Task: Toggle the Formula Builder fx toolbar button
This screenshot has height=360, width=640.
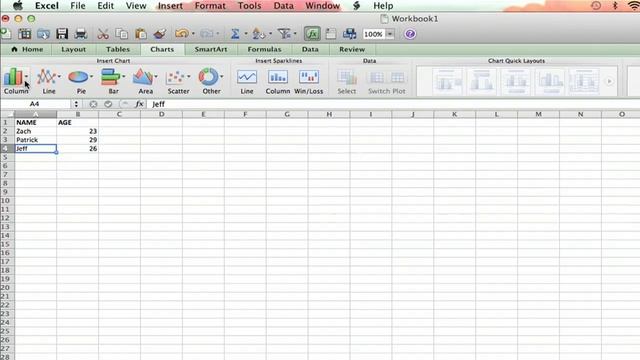Action: click(x=312, y=34)
